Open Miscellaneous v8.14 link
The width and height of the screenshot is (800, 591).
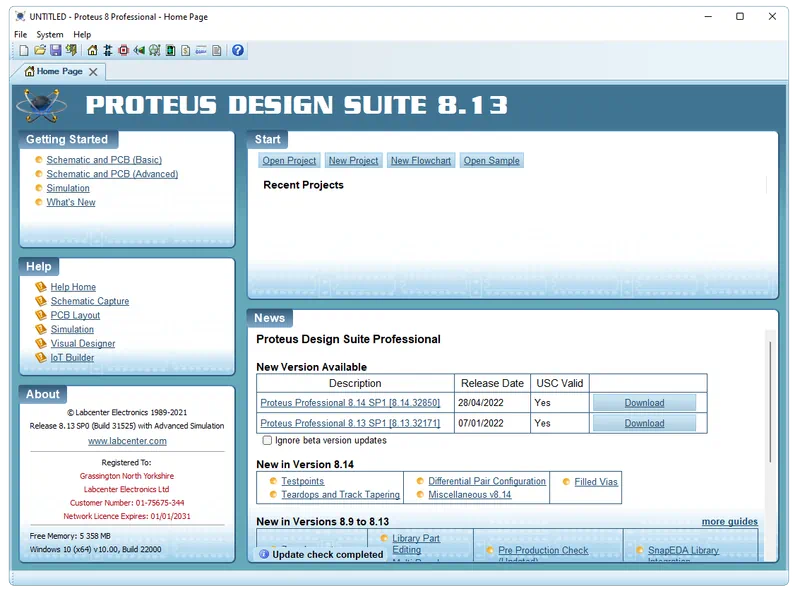pos(469,495)
